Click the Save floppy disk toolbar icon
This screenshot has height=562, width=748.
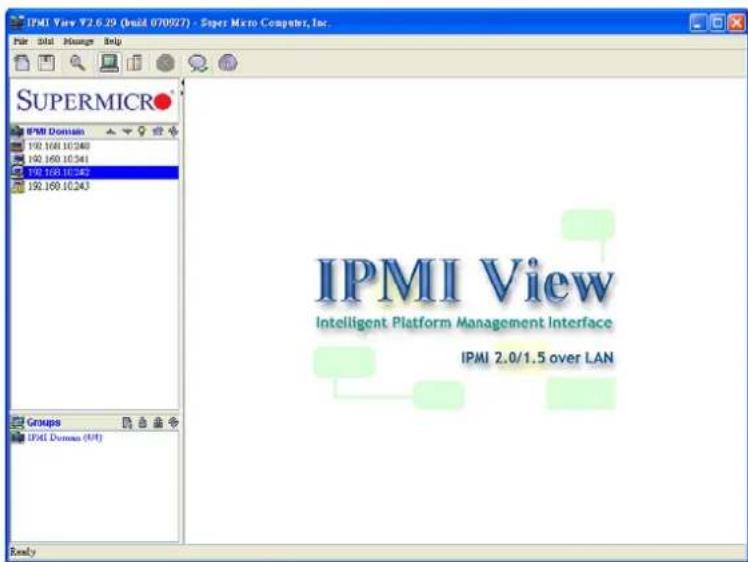[x=46, y=63]
